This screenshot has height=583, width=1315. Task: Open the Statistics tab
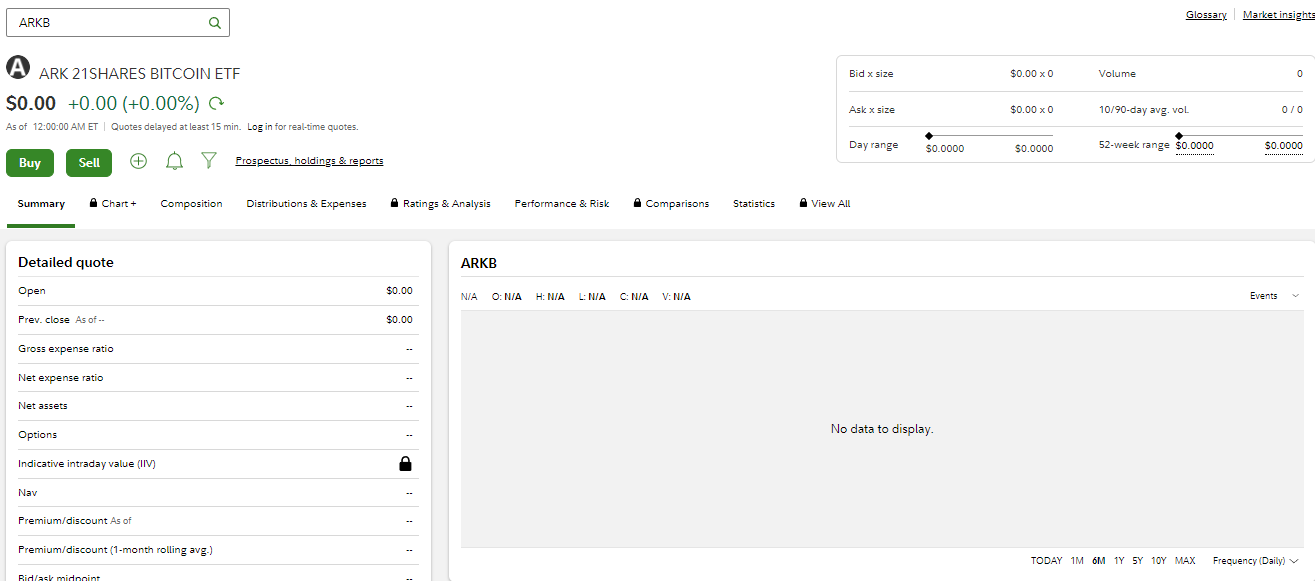point(754,204)
